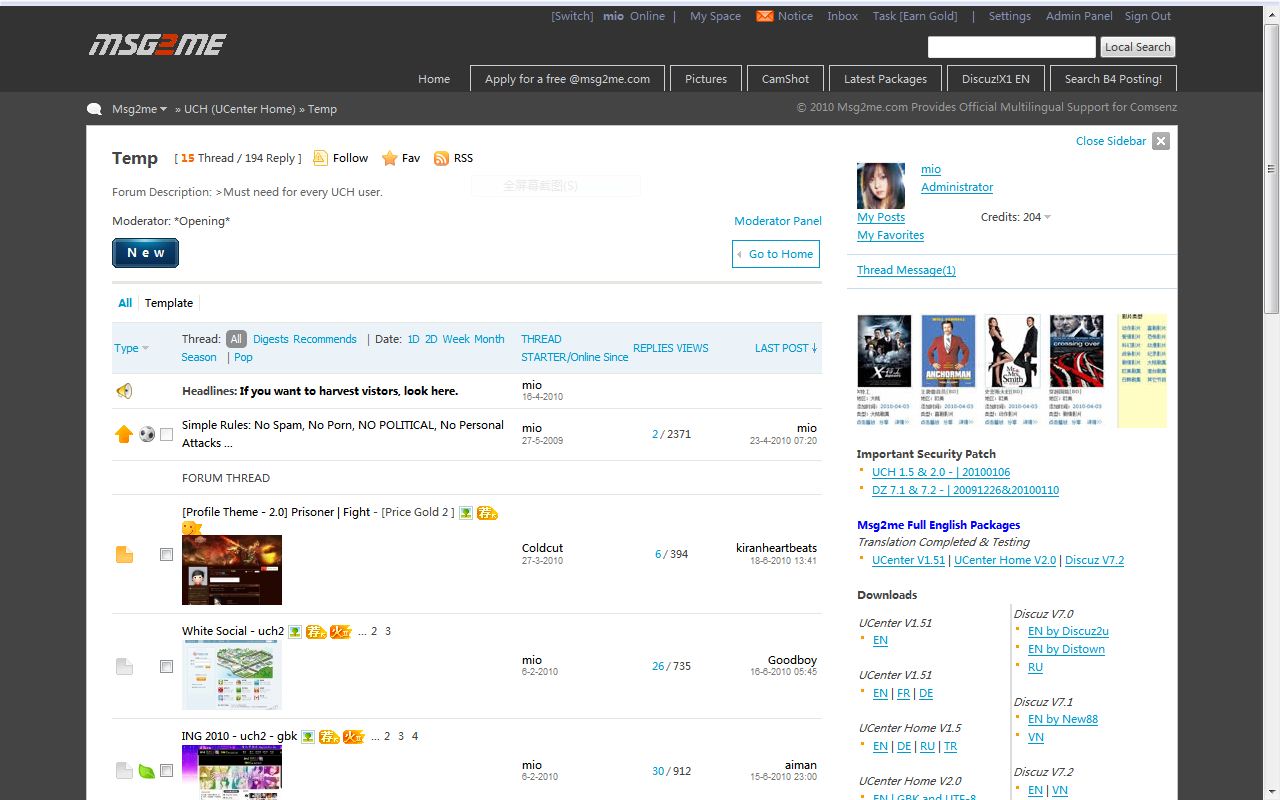Open My Favorites link in sidebar

pyautogui.click(x=890, y=235)
